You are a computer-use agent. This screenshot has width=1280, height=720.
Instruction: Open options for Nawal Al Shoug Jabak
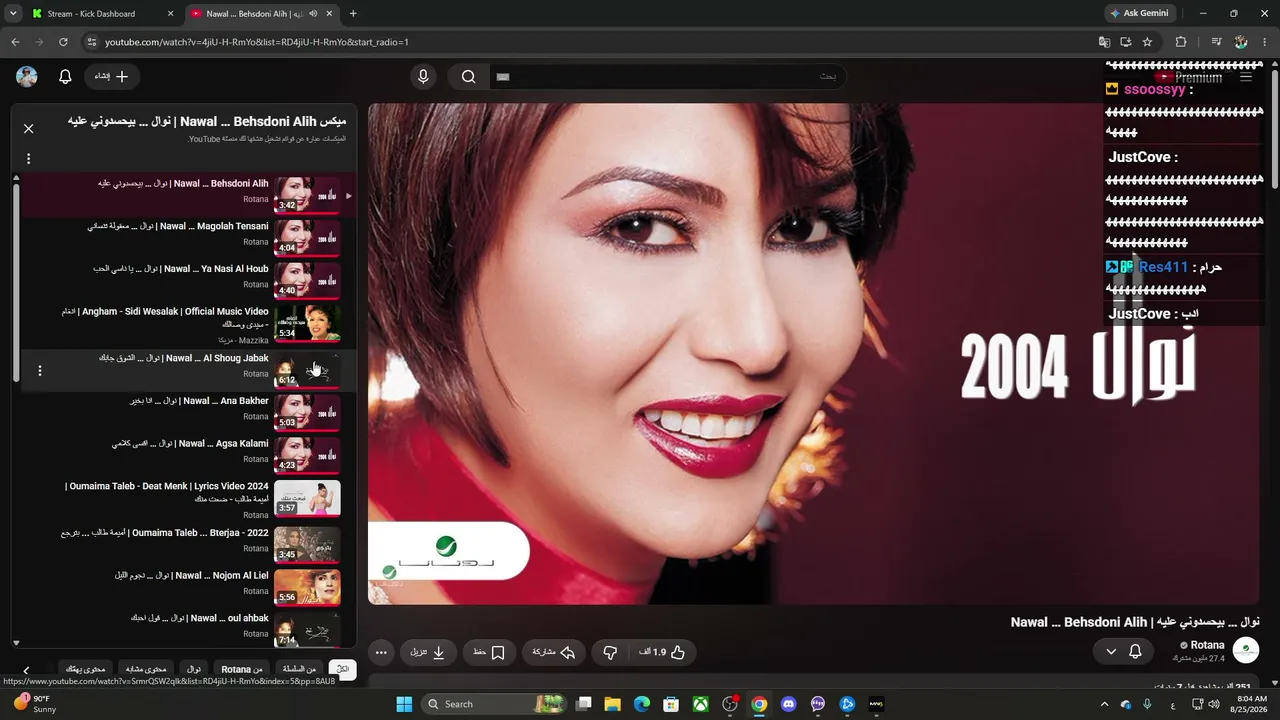40,371
